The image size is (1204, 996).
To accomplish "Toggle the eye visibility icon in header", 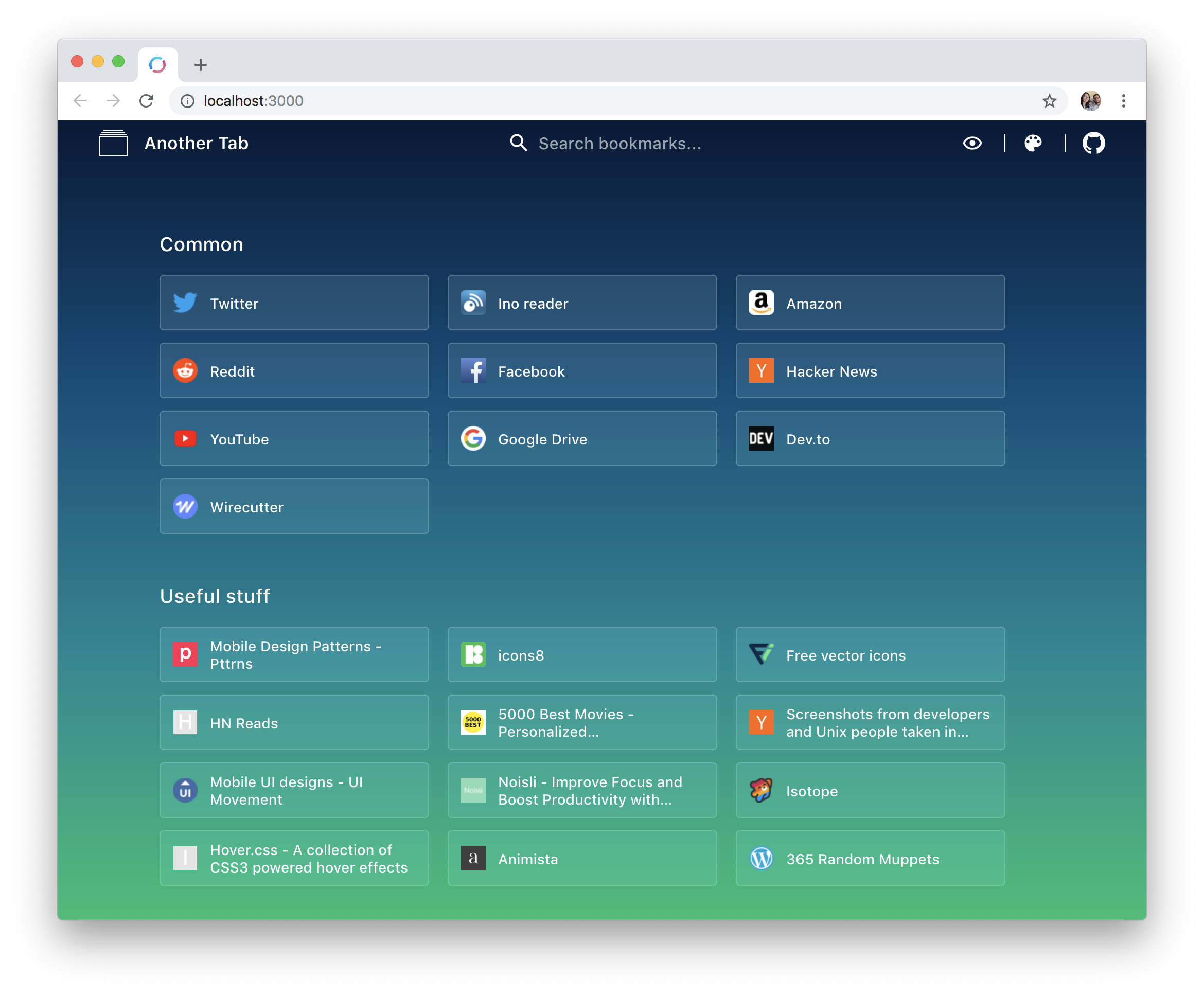I will [972, 143].
